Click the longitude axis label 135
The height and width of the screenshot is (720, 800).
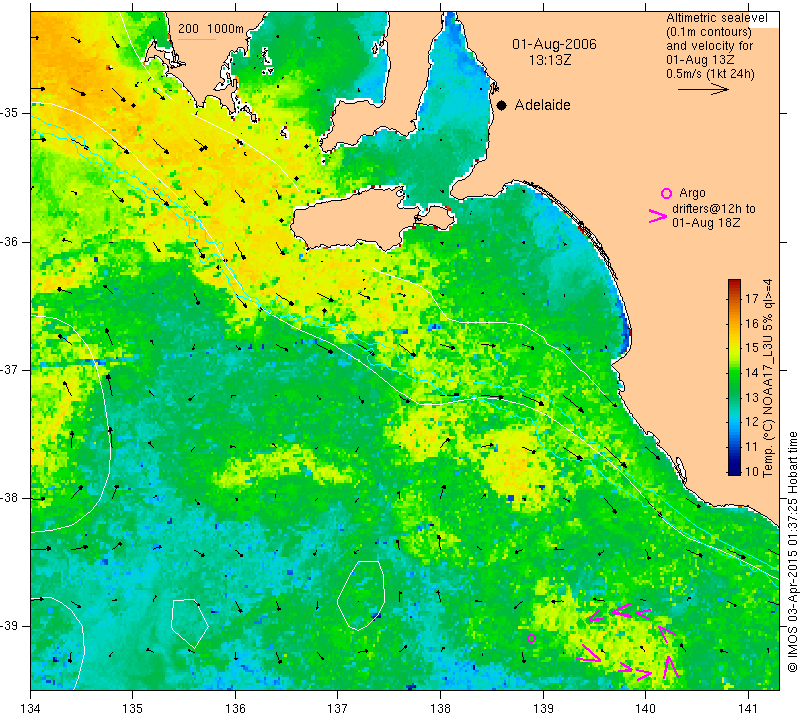point(133,708)
